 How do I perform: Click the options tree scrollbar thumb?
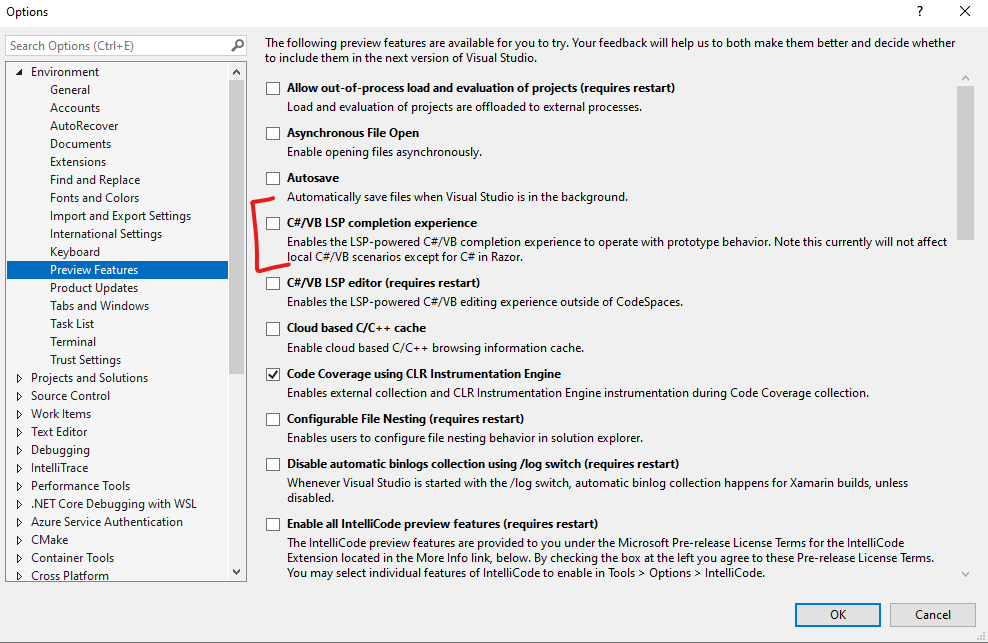point(236,228)
